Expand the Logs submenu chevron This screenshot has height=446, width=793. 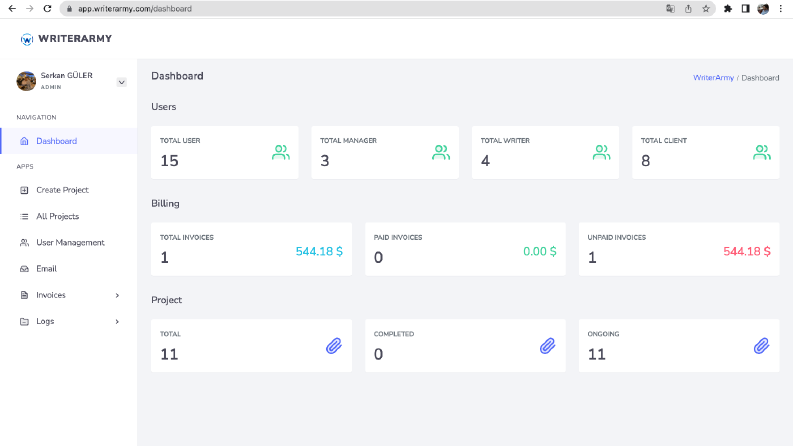pyautogui.click(x=117, y=322)
